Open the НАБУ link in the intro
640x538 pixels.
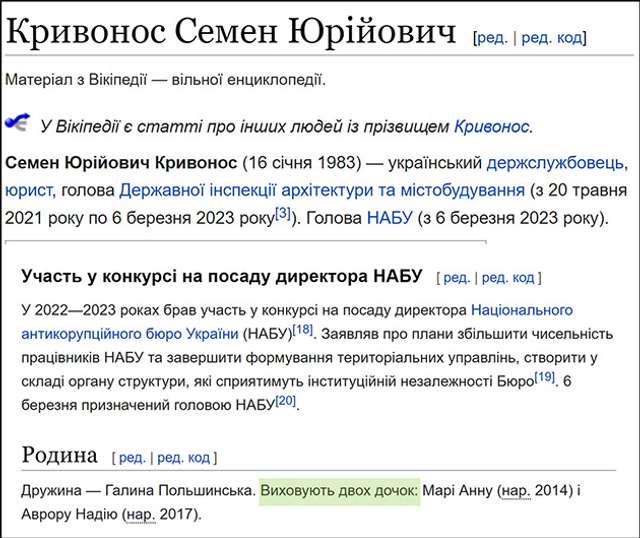[x=390, y=217]
